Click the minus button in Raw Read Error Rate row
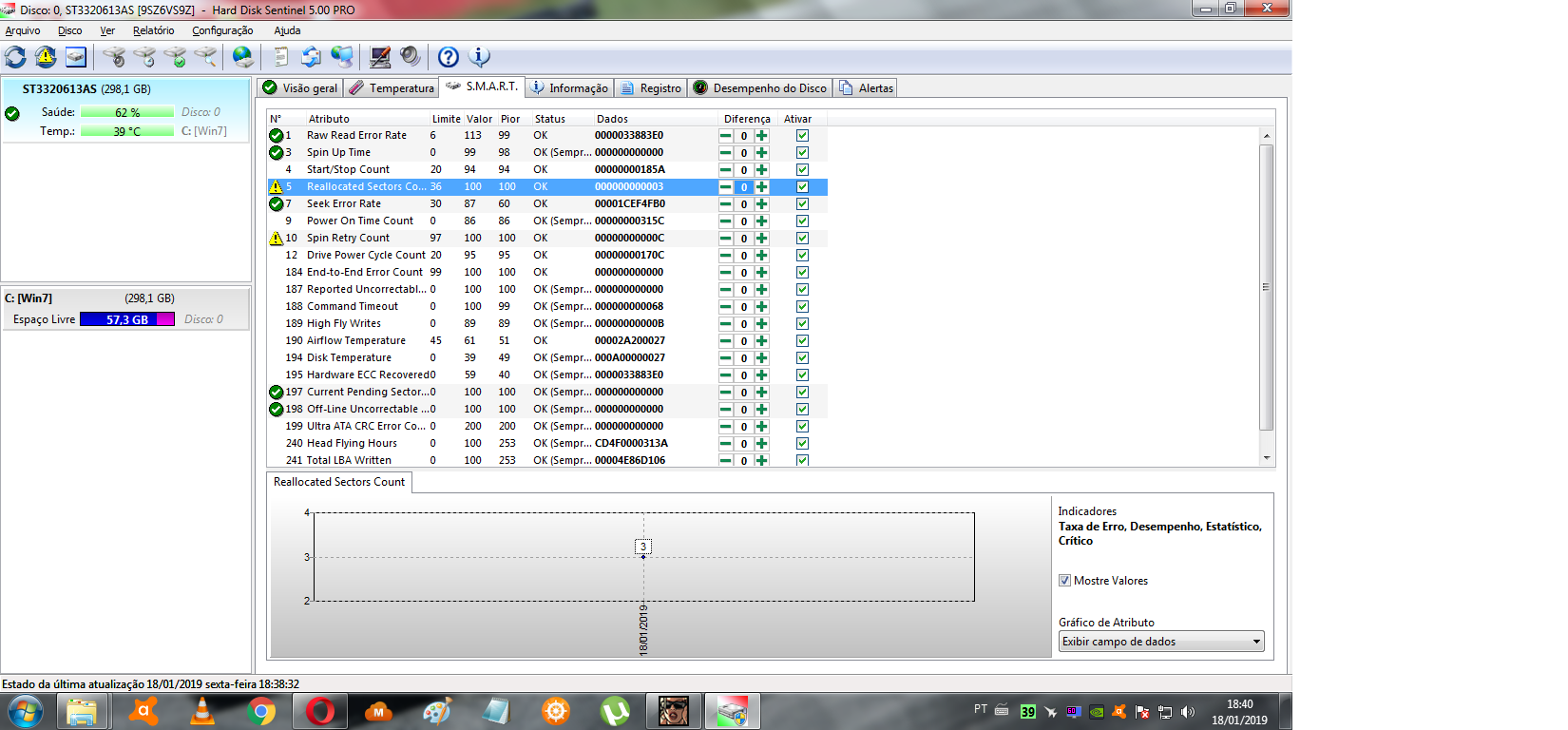1568x730 pixels. tap(726, 136)
